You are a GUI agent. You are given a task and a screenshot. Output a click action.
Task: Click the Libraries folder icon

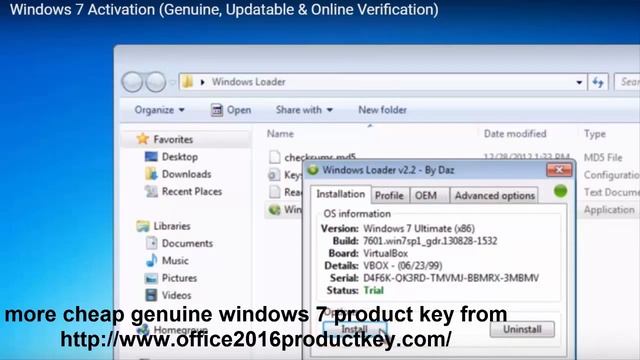tap(142, 226)
